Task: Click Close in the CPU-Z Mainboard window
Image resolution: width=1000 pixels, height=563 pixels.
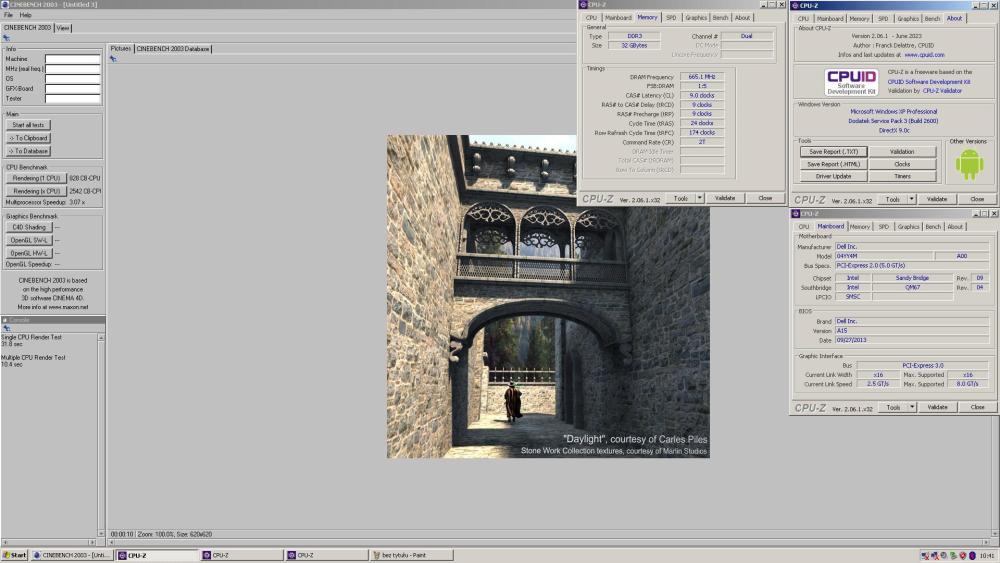Action: pos(978,407)
